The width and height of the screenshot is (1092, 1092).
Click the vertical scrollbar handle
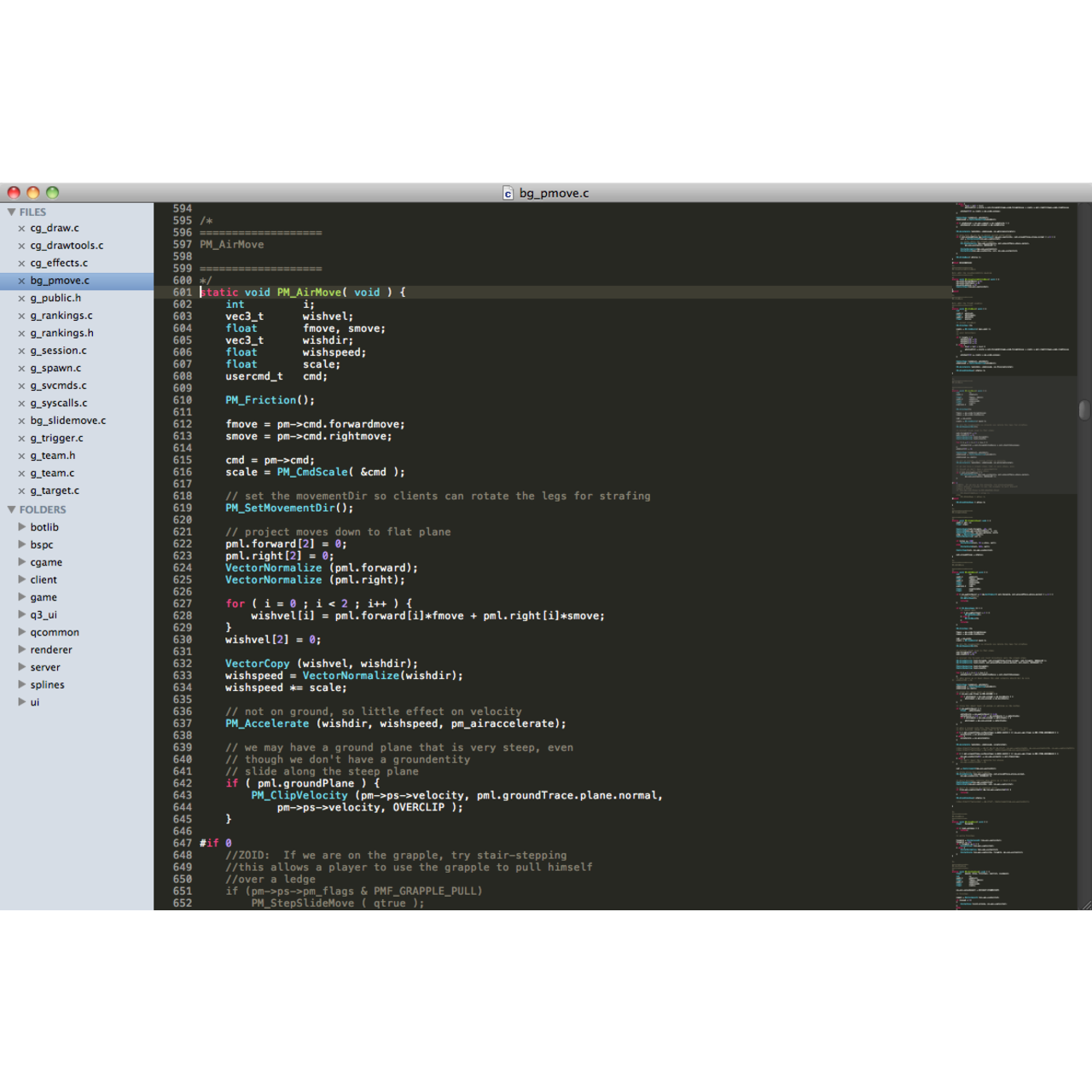tap(1084, 410)
